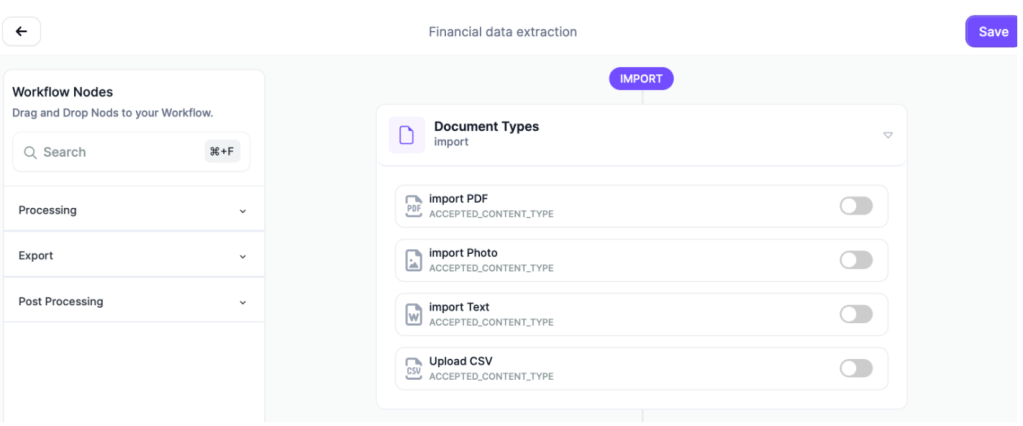The height and width of the screenshot is (426, 1023).
Task: Click the 'import Text' label
Action: pyautogui.click(x=459, y=307)
